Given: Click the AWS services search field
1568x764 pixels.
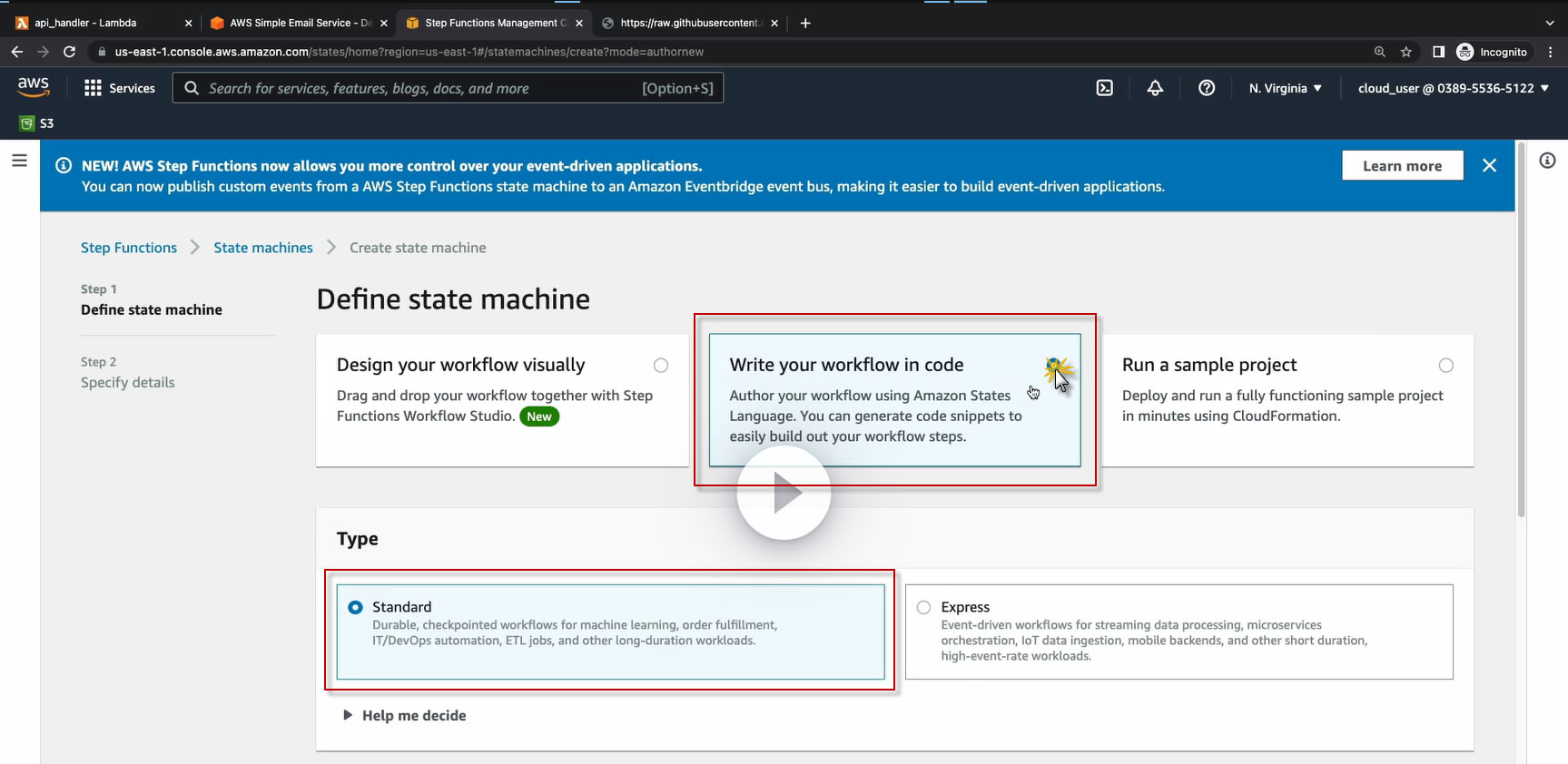Looking at the screenshot, I should [418, 88].
